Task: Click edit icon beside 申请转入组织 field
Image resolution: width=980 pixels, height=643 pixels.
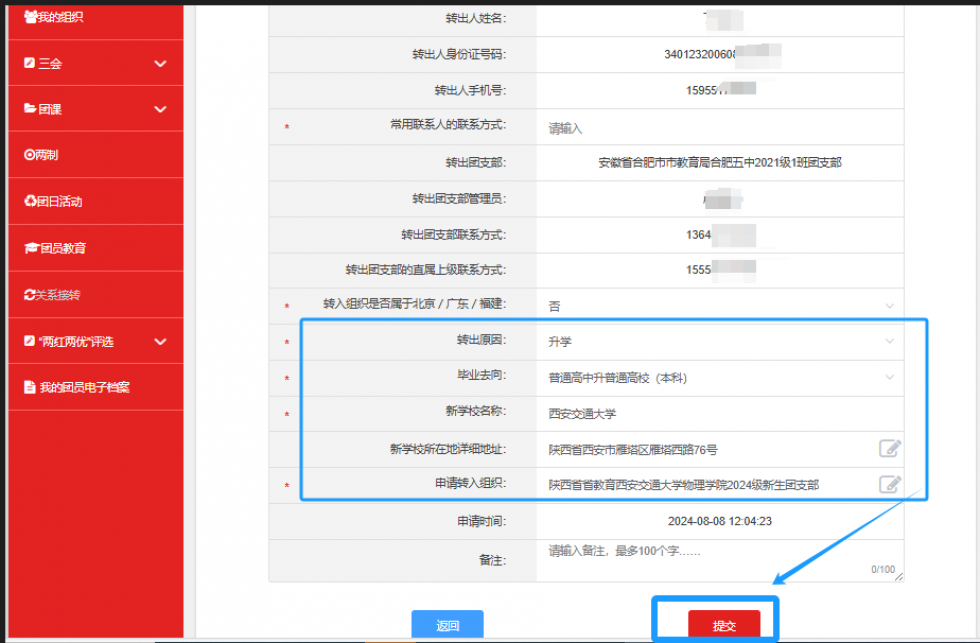Action: [890, 484]
